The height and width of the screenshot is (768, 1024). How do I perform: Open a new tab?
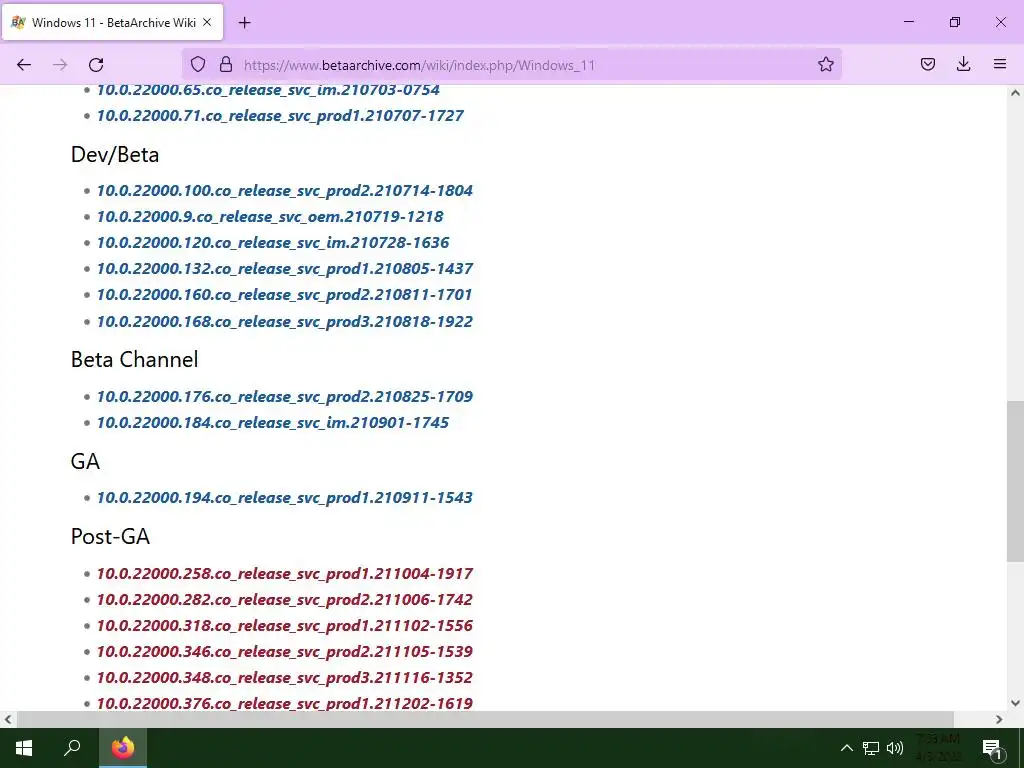pyautogui.click(x=244, y=23)
